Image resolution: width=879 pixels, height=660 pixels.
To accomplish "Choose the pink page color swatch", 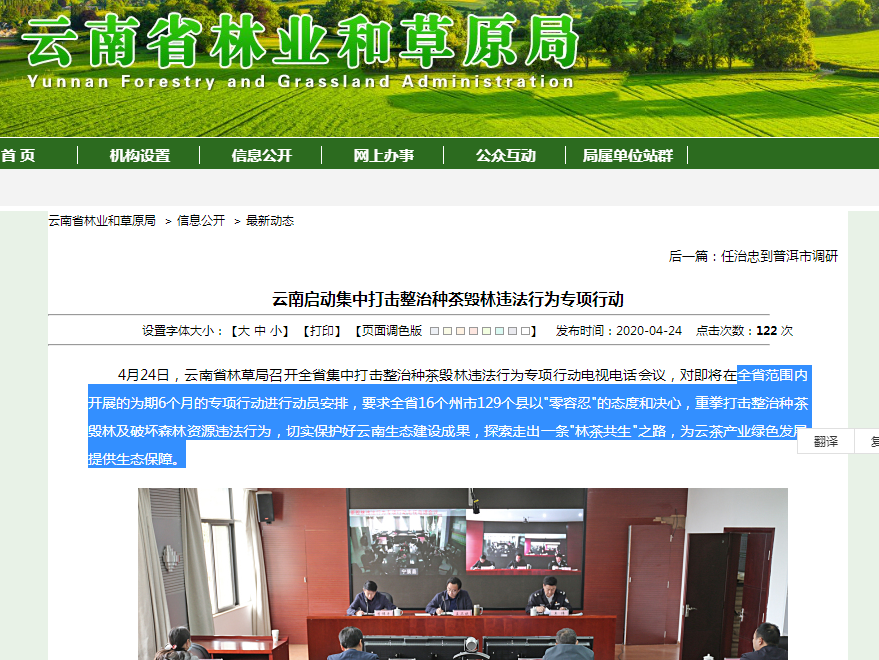I will 474,331.
